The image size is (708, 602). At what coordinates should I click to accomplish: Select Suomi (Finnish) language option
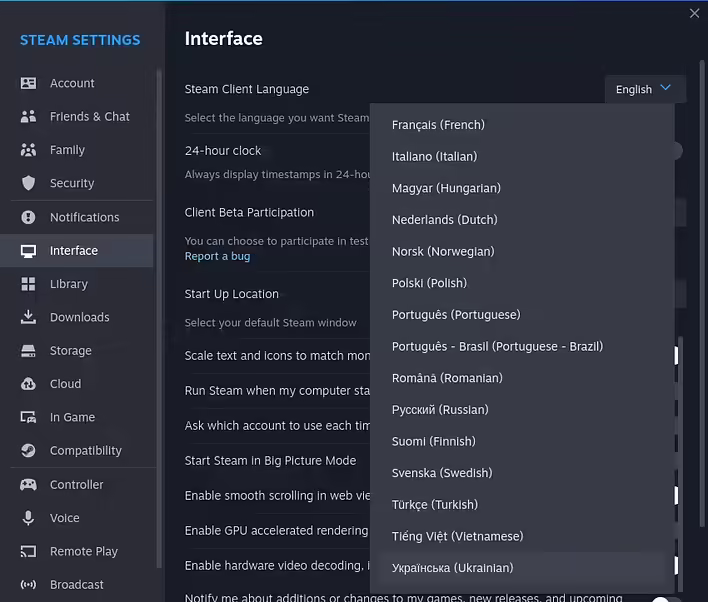(x=522, y=441)
